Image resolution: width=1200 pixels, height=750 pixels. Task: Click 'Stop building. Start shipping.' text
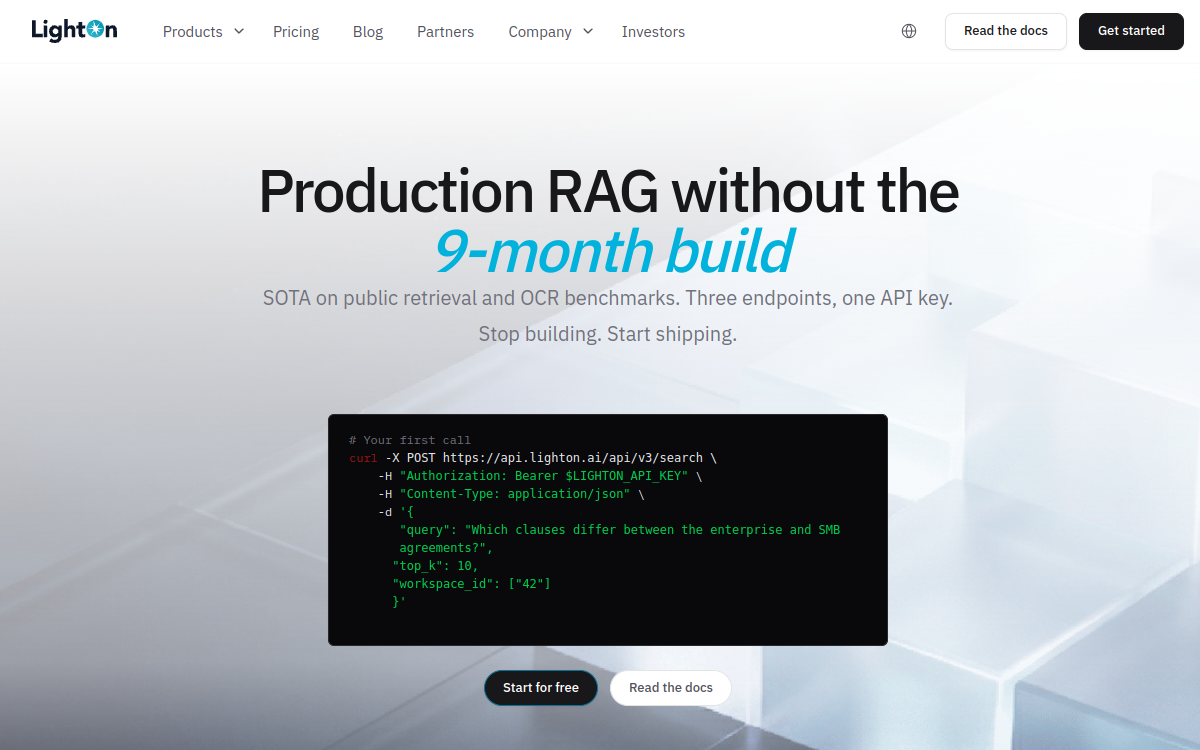pos(608,334)
